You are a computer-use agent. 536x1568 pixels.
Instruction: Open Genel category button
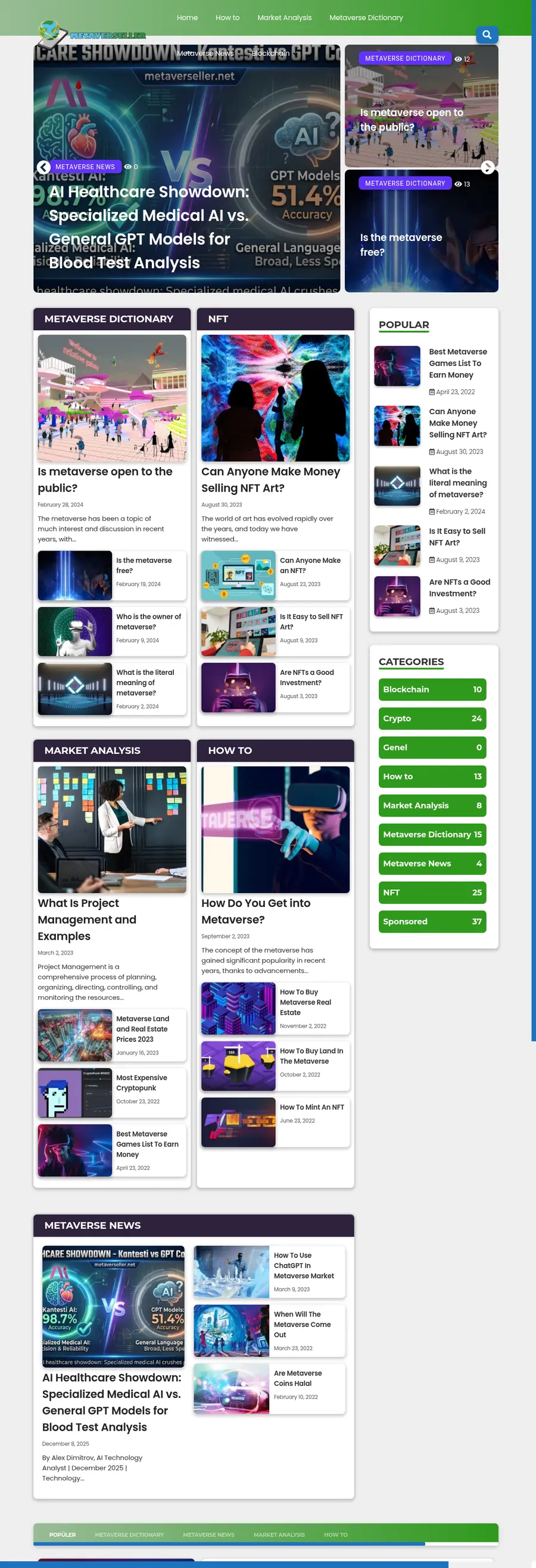pos(432,747)
